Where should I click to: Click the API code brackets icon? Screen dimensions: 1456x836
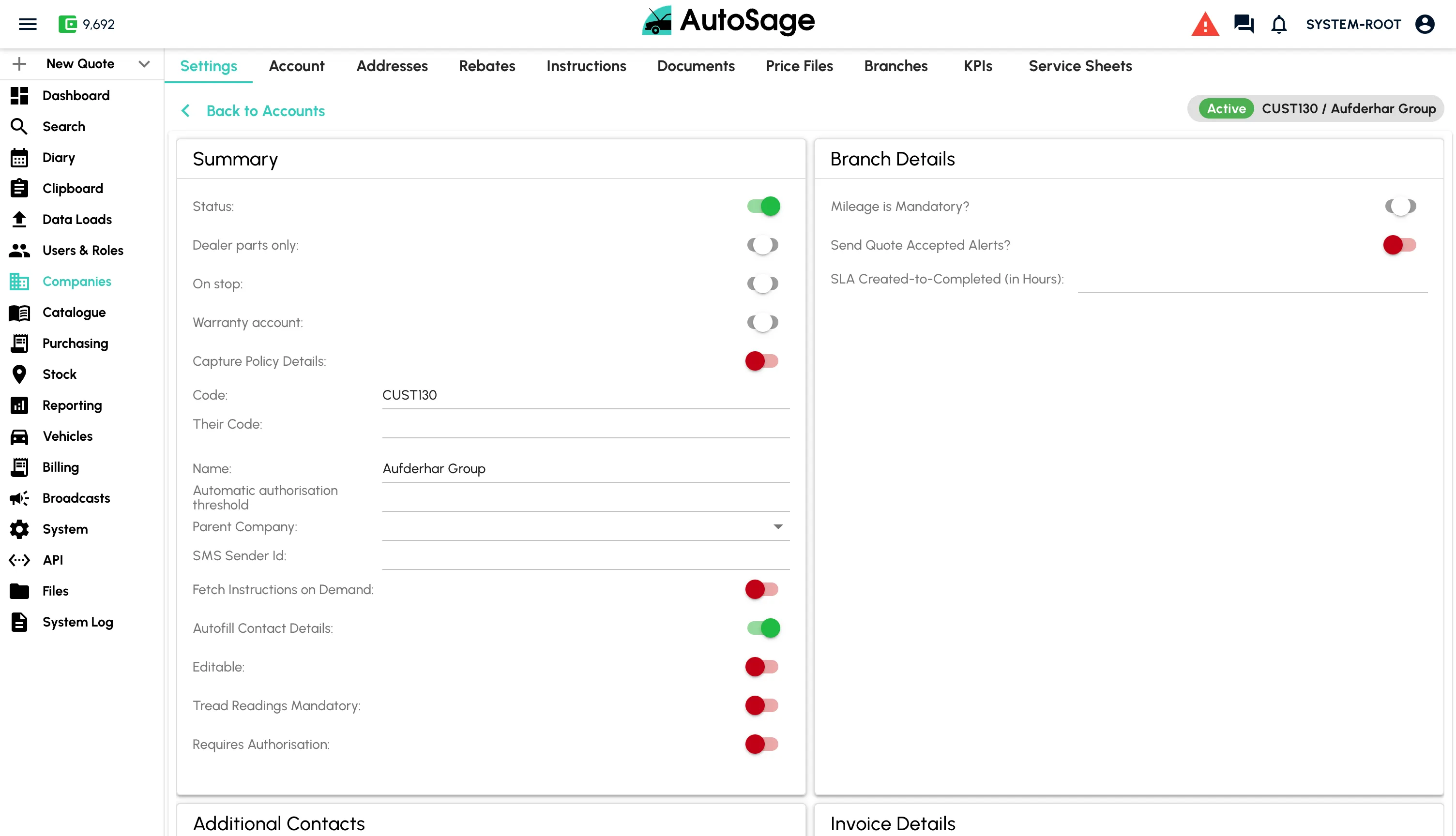tap(19, 560)
